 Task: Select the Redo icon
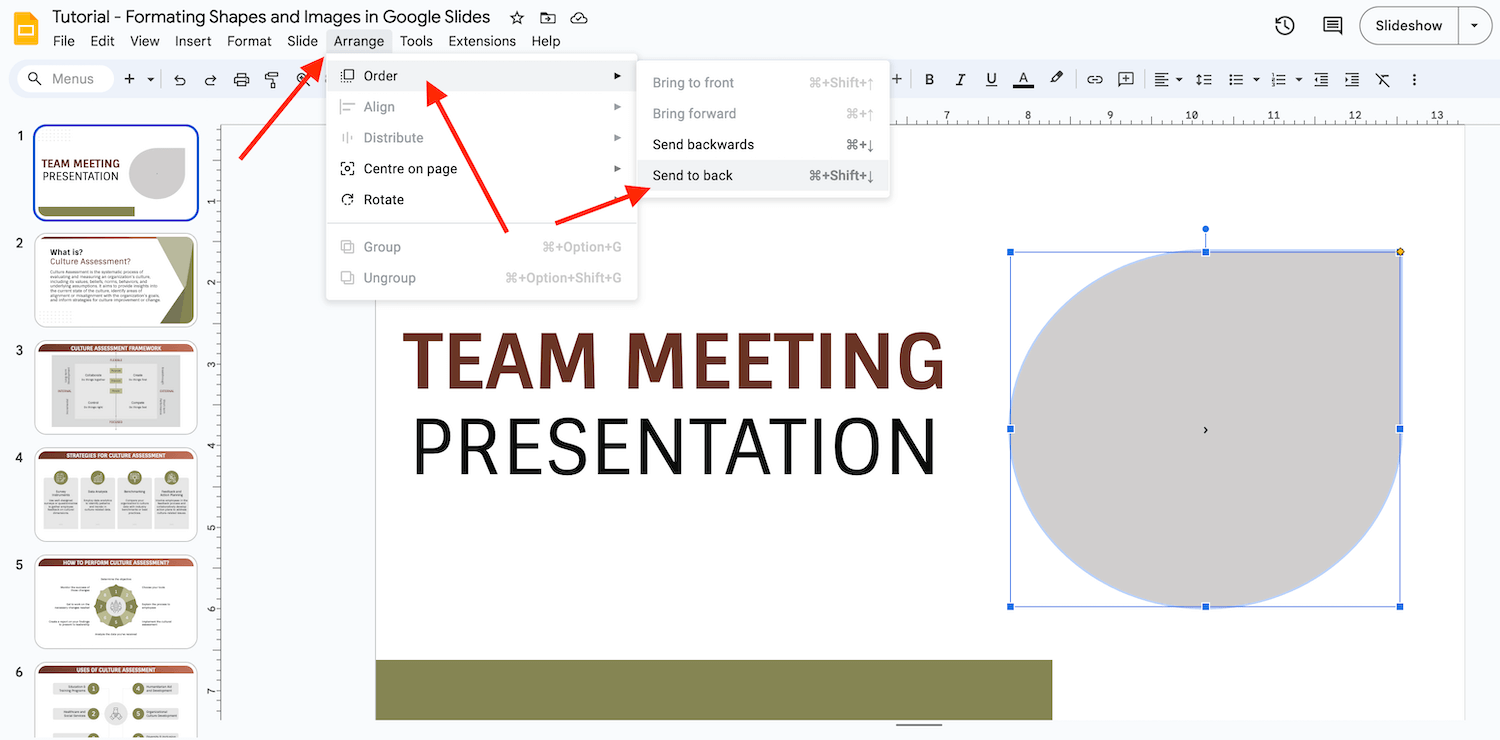click(x=211, y=79)
